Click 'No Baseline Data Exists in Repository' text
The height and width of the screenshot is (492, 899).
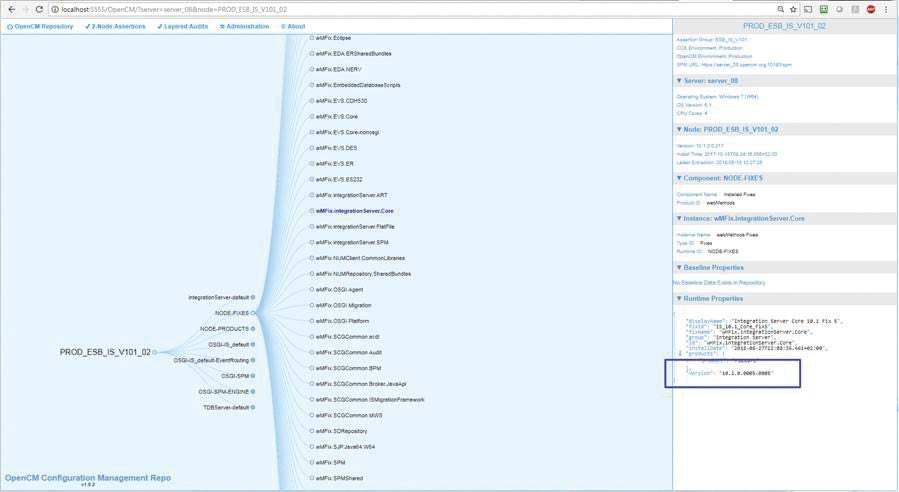(x=719, y=283)
